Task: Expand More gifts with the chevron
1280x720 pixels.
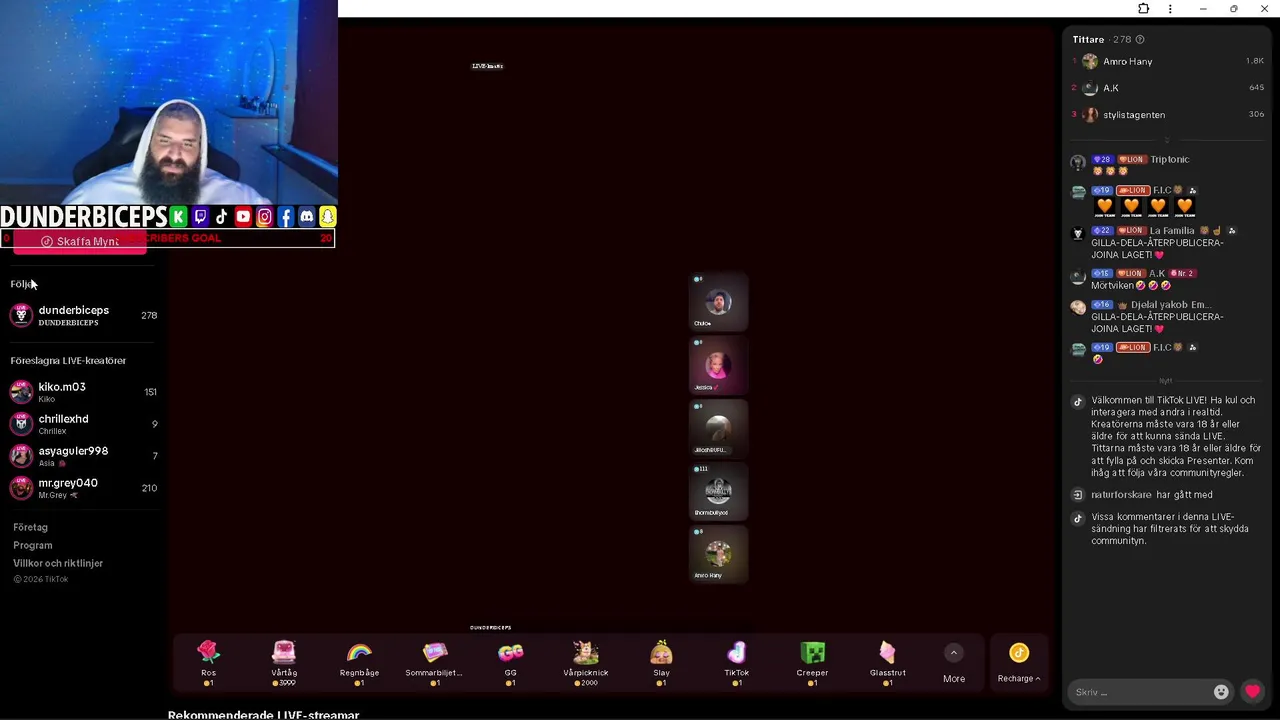Action: [954, 653]
